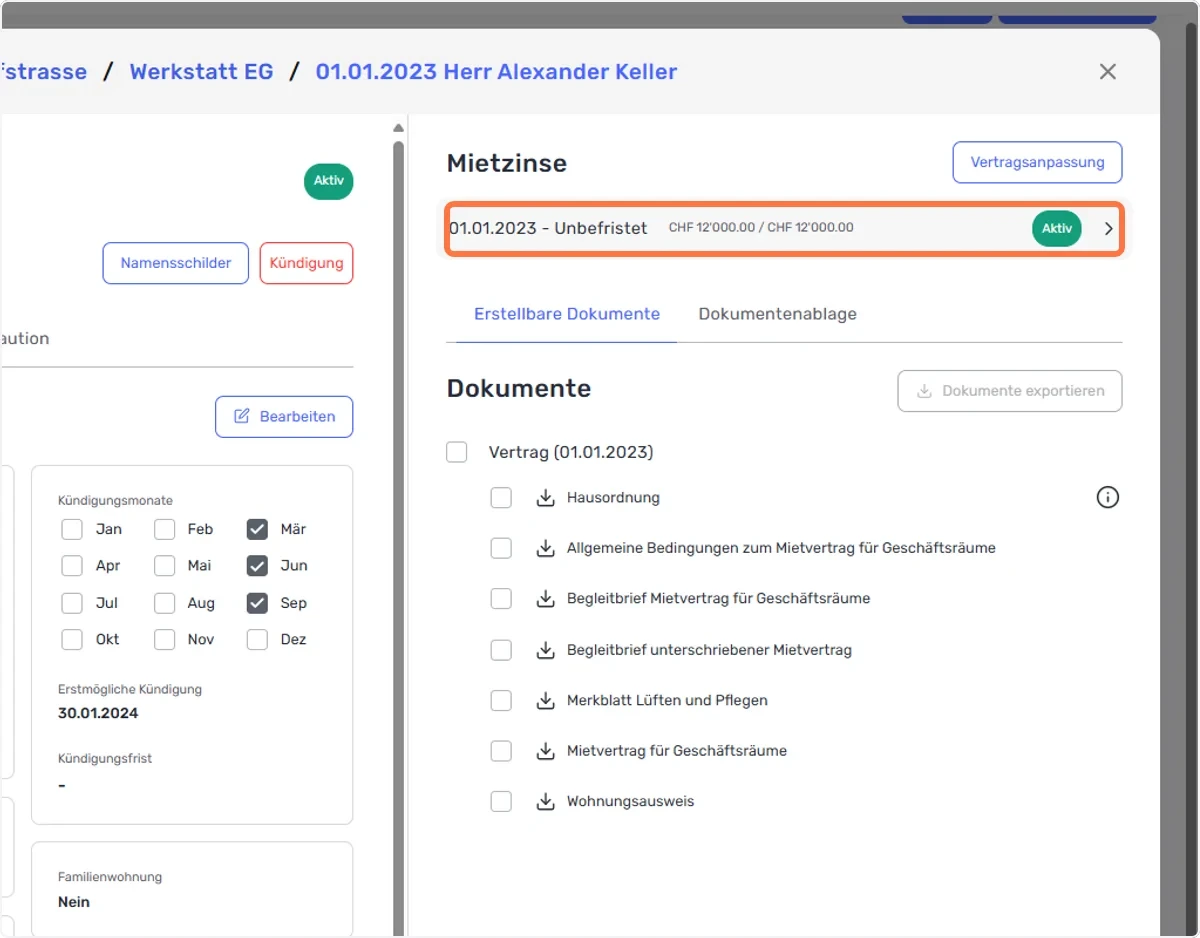Download the Wohnungsausweis document

click(545, 801)
